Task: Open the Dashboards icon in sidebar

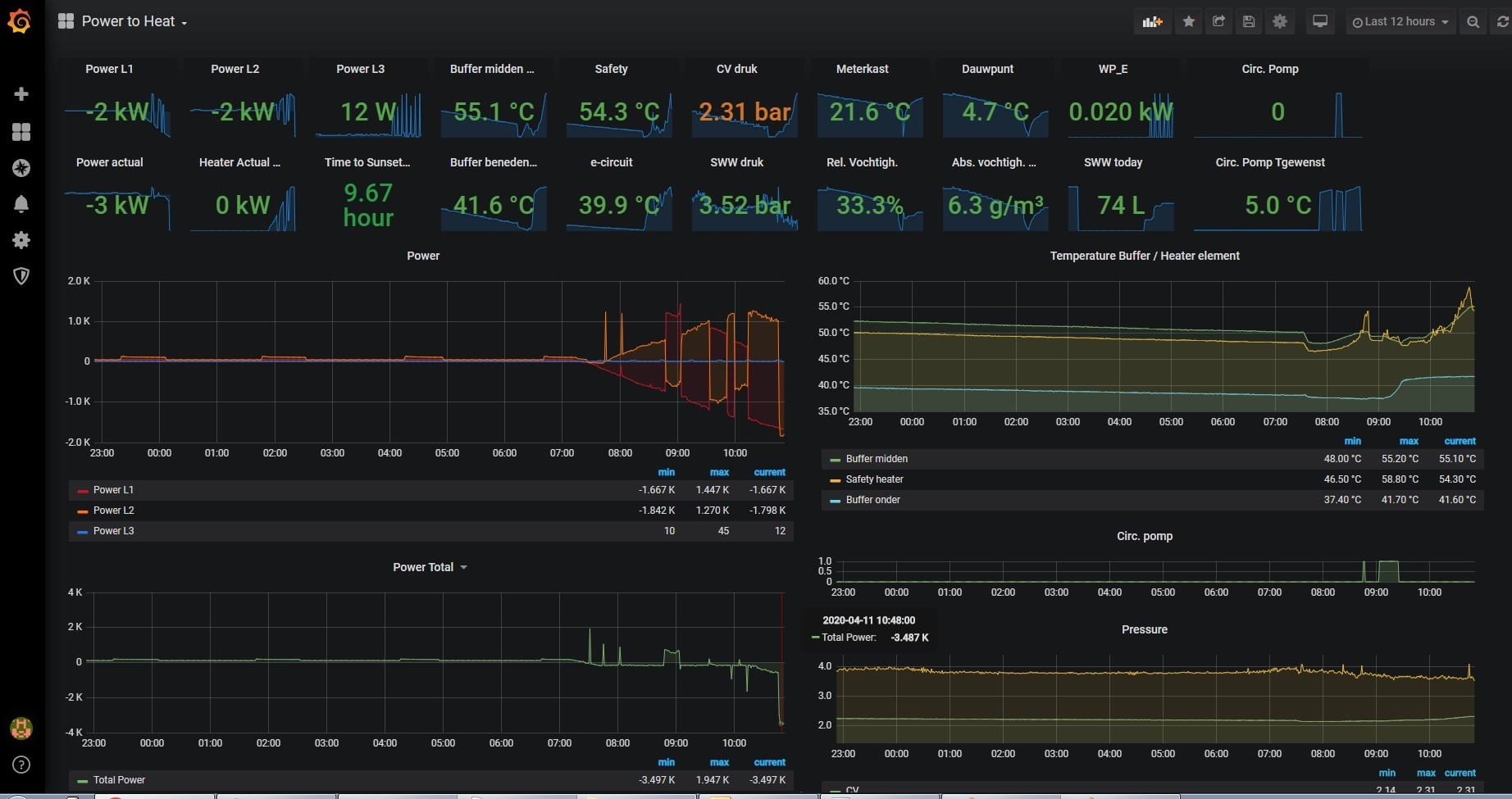Action: (21, 132)
